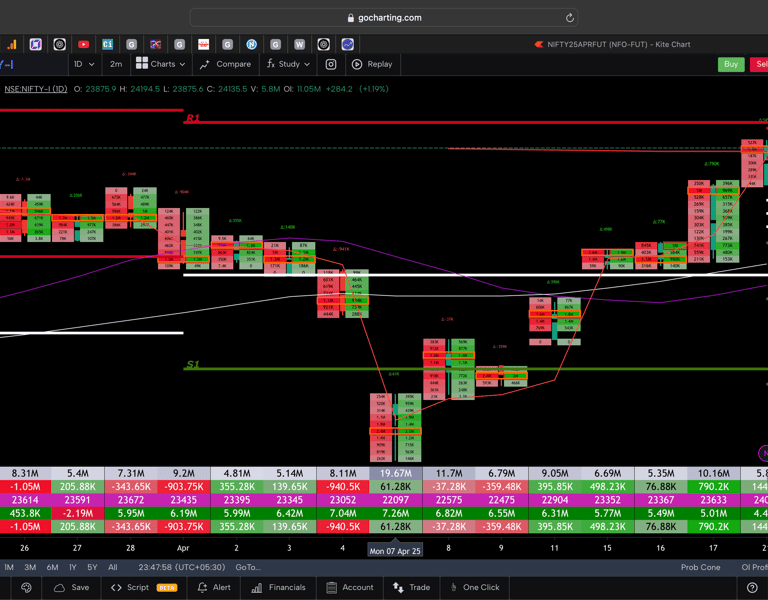
Task: Click the NSE:NIFTY-I (1D) legend label
Action: 36,89
